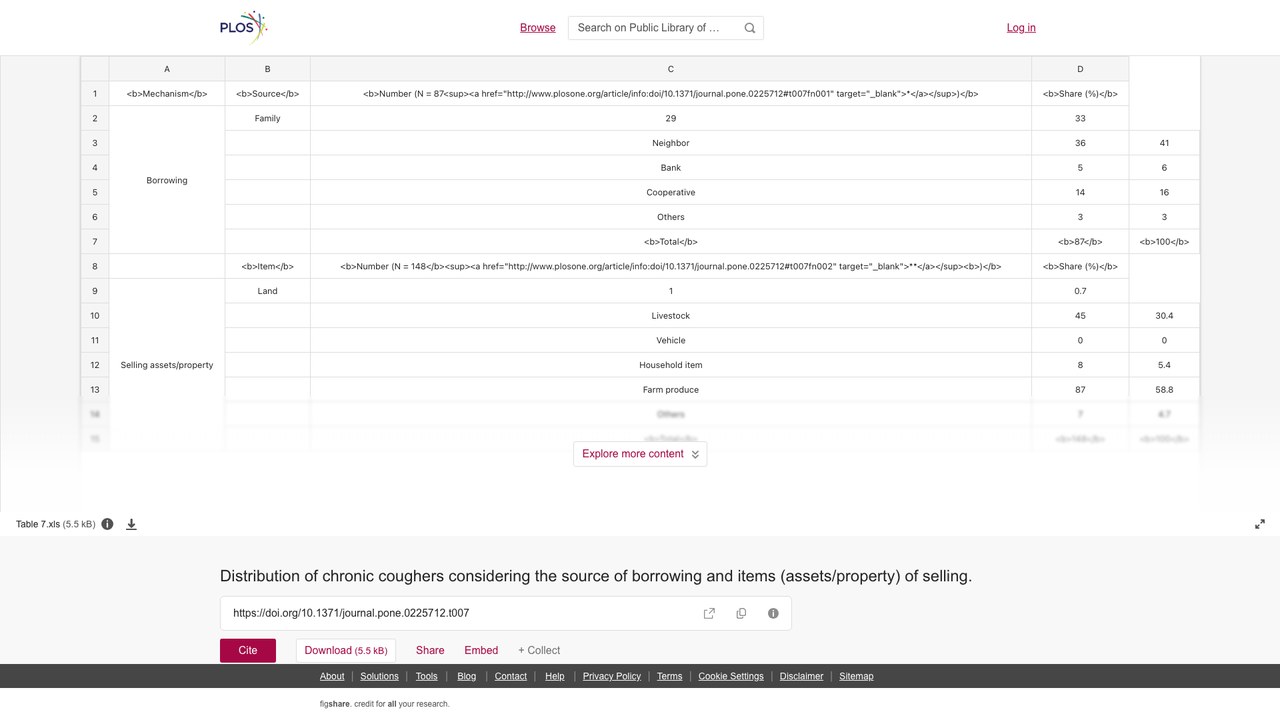1280x720 pixels.
Task: Open the Contact footer link
Action: click(x=511, y=676)
